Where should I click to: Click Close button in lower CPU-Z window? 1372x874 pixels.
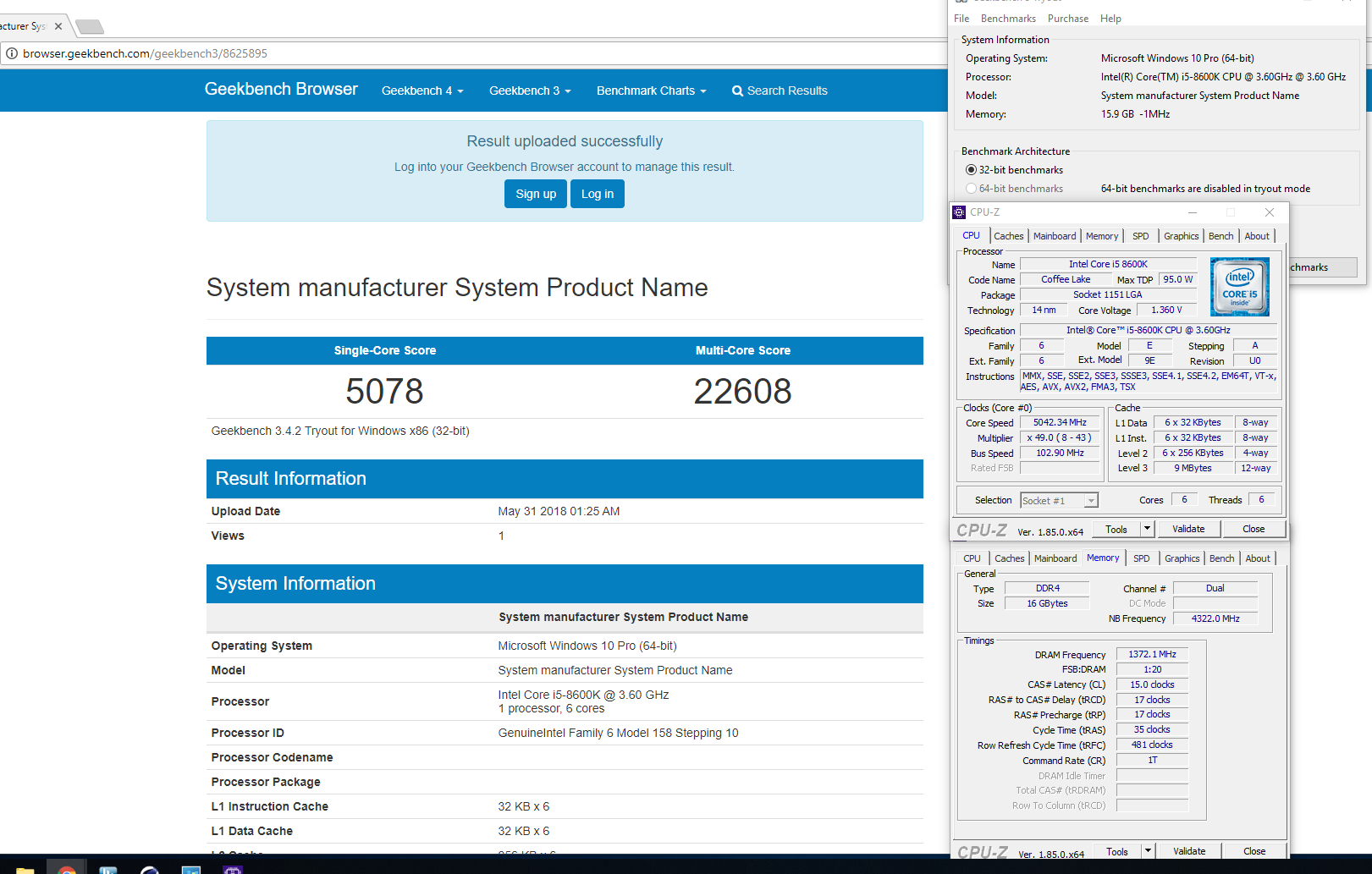(1254, 851)
